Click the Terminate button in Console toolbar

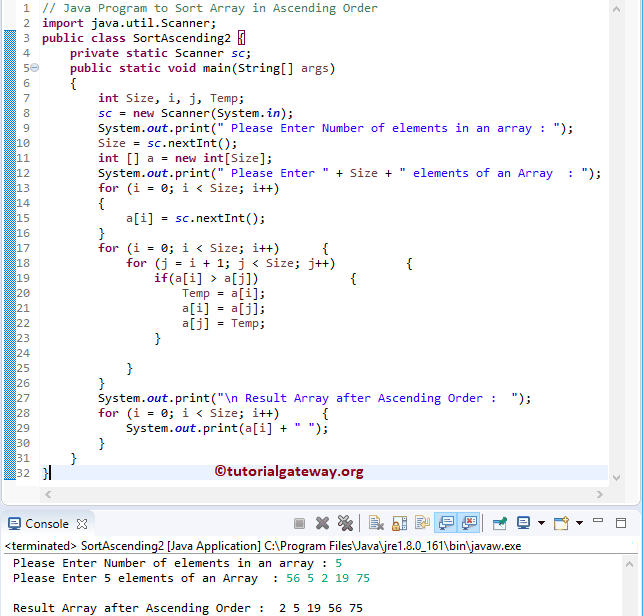[299, 523]
